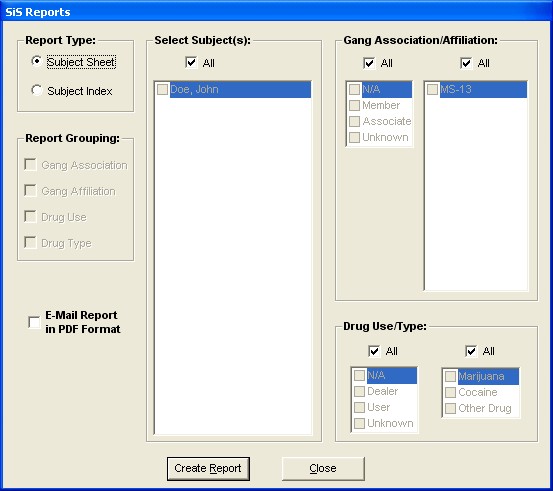This screenshot has height=491, width=553.
Task: Toggle the E-Mail Report in PDF checkbox
Action: point(34,322)
